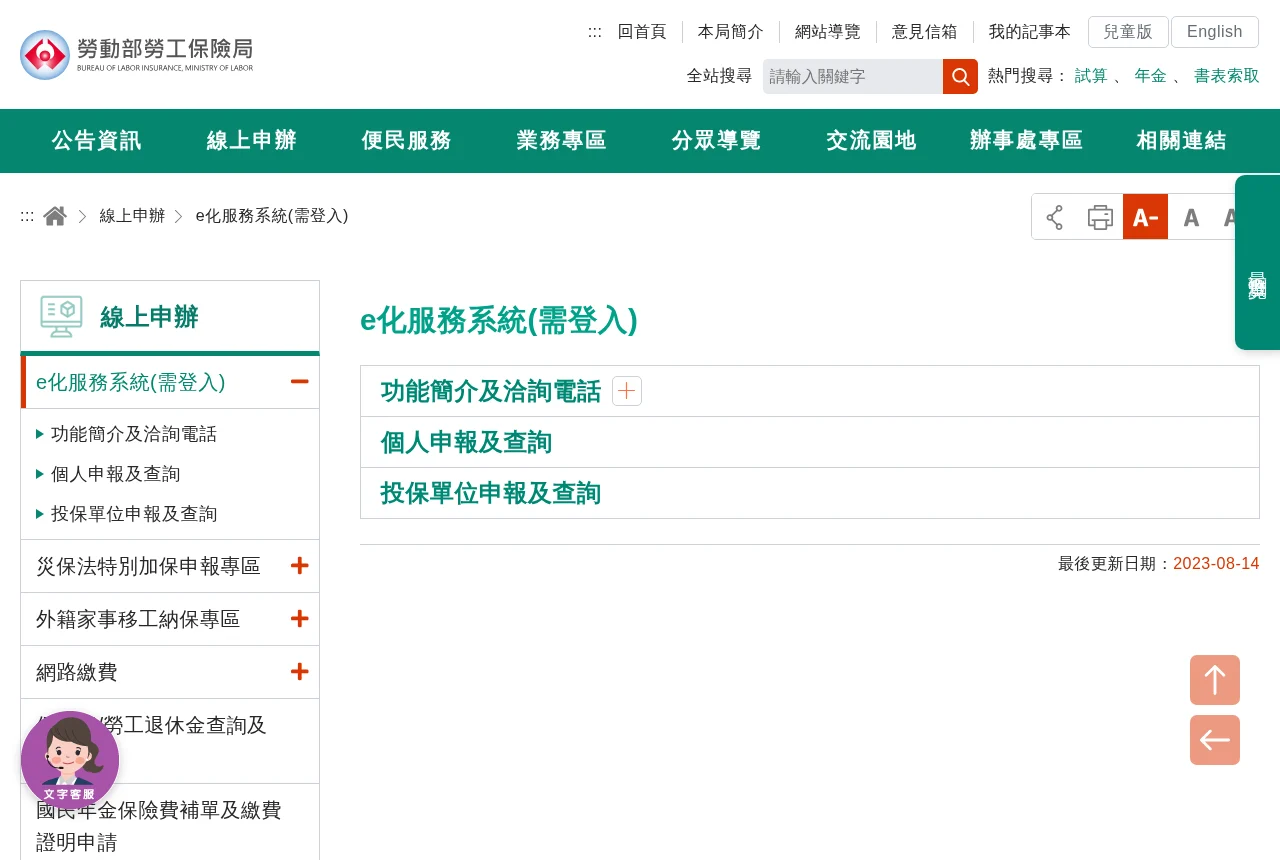Click e化服務系統(需登入) breadcrumb text
1280x860 pixels.
[272, 216]
